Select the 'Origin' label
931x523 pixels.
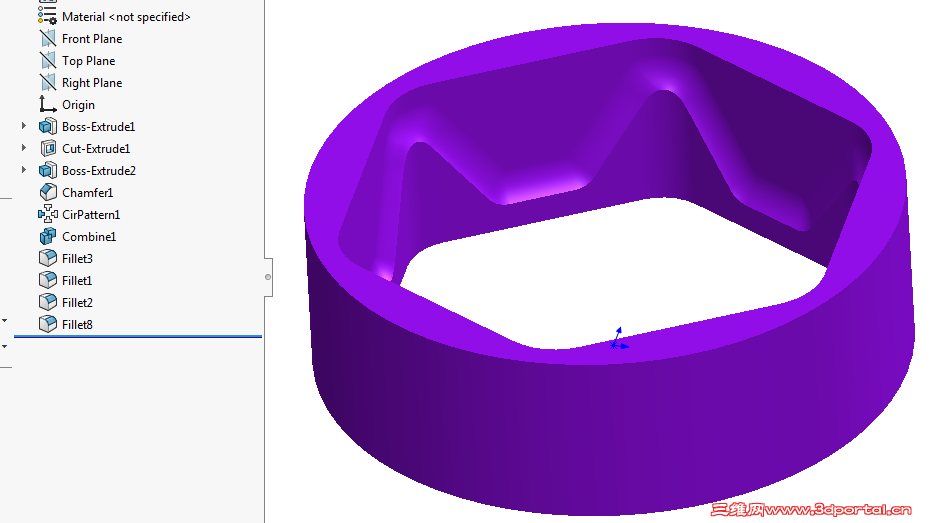(x=78, y=105)
